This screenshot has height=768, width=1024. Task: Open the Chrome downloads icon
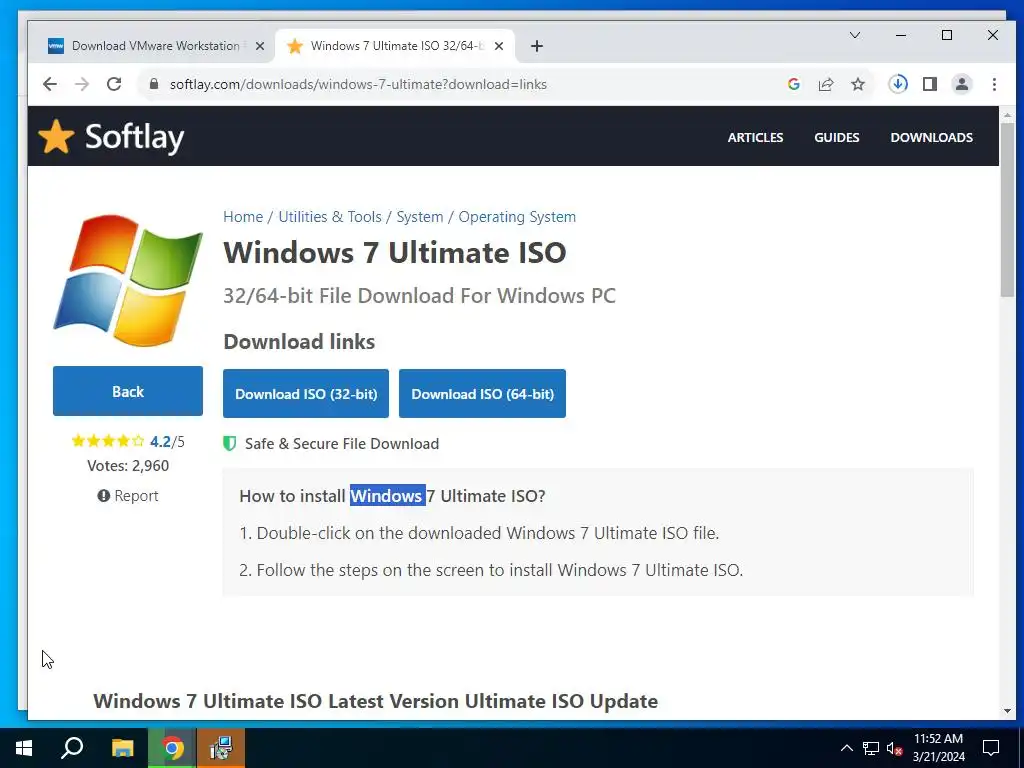tap(898, 84)
